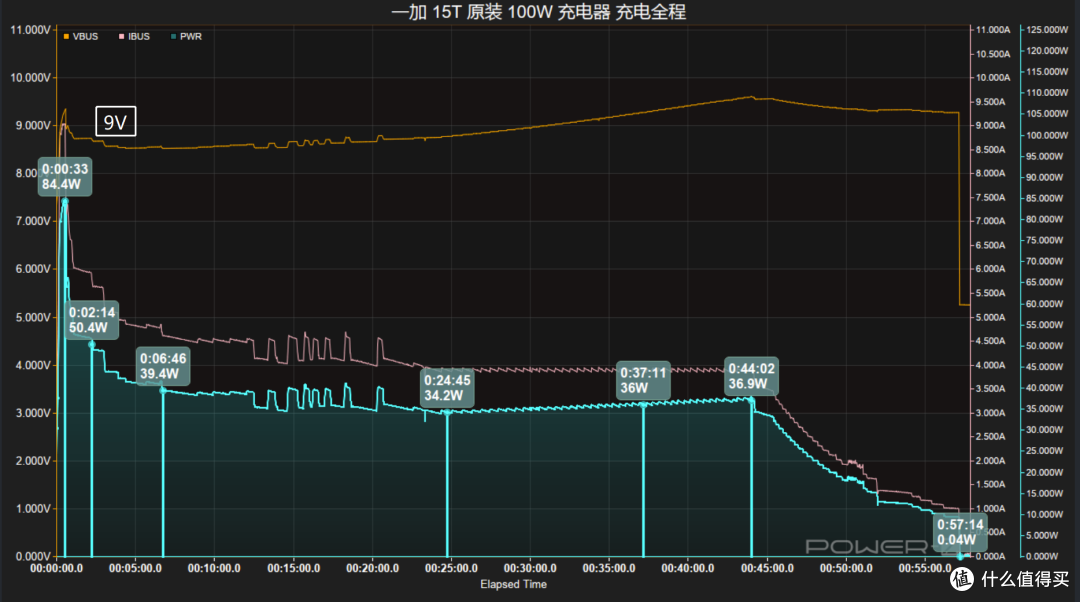Click the Elapsed Time axis label

[513, 584]
